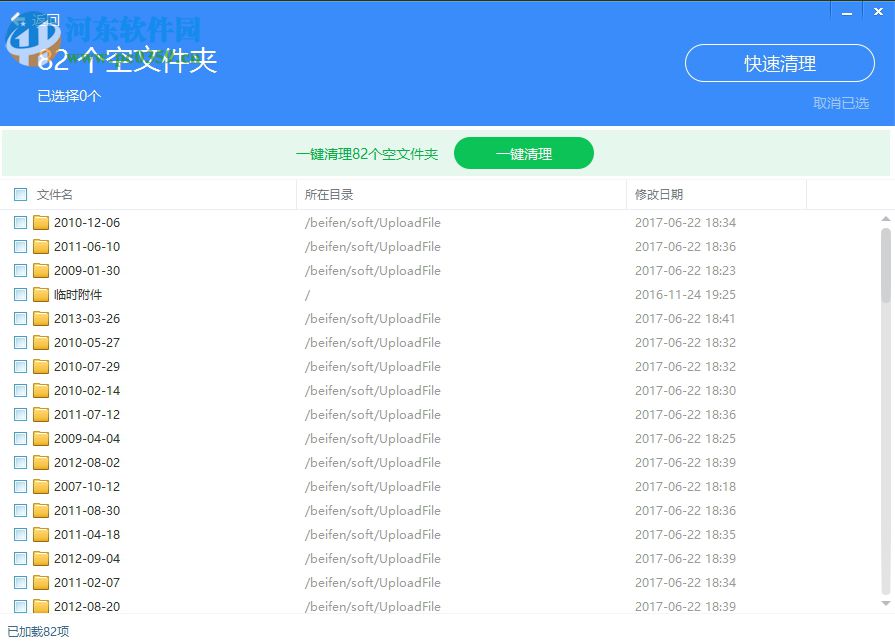Click the folder icon beside 2011-02-07
The image size is (895, 644).
point(40,582)
